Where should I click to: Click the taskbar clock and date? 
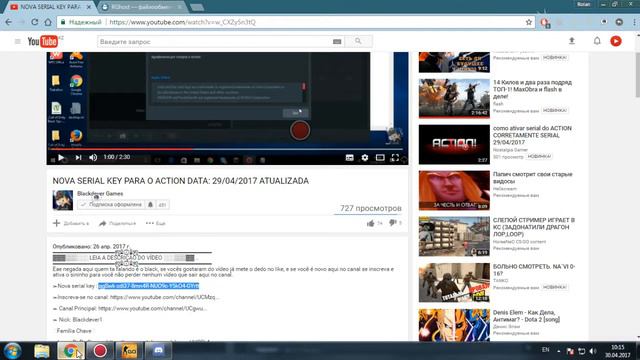point(618,351)
